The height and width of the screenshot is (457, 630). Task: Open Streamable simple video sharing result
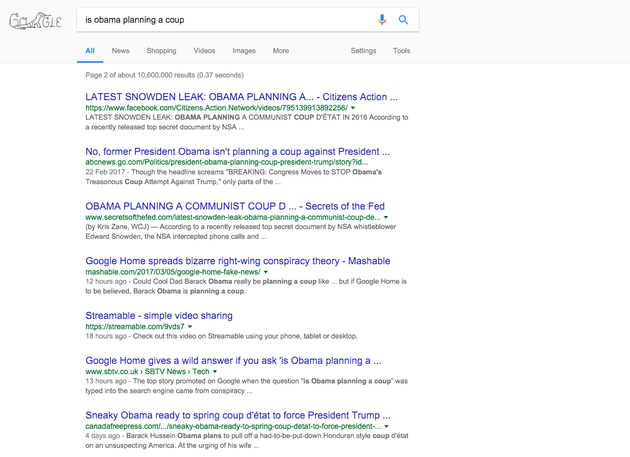click(159, 316)
